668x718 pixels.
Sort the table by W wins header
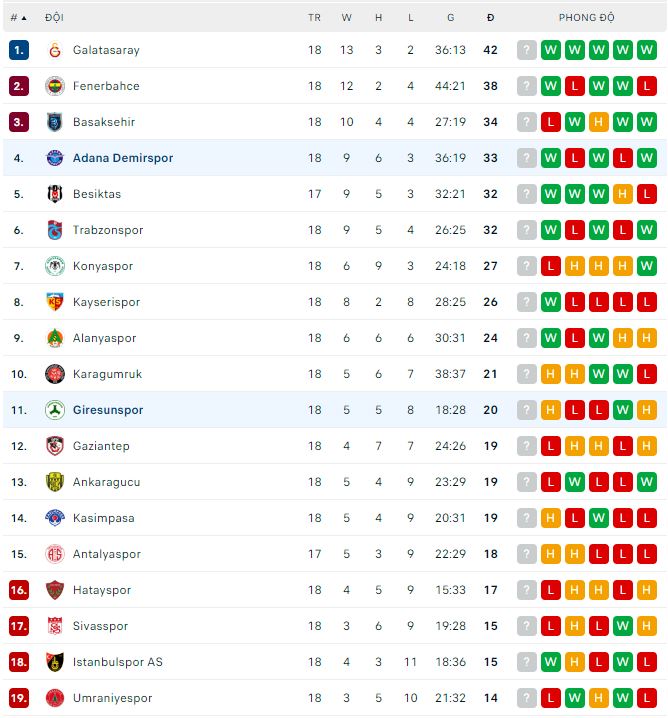point(346,18)
